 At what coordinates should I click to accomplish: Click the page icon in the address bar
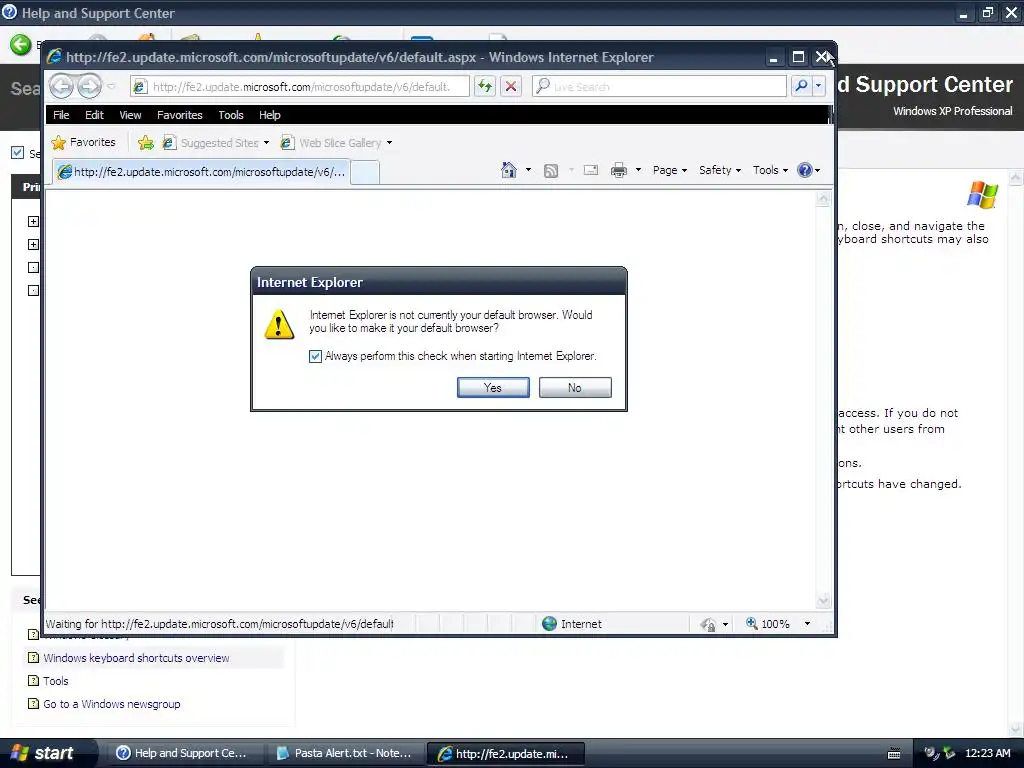[x=140, y=86]
